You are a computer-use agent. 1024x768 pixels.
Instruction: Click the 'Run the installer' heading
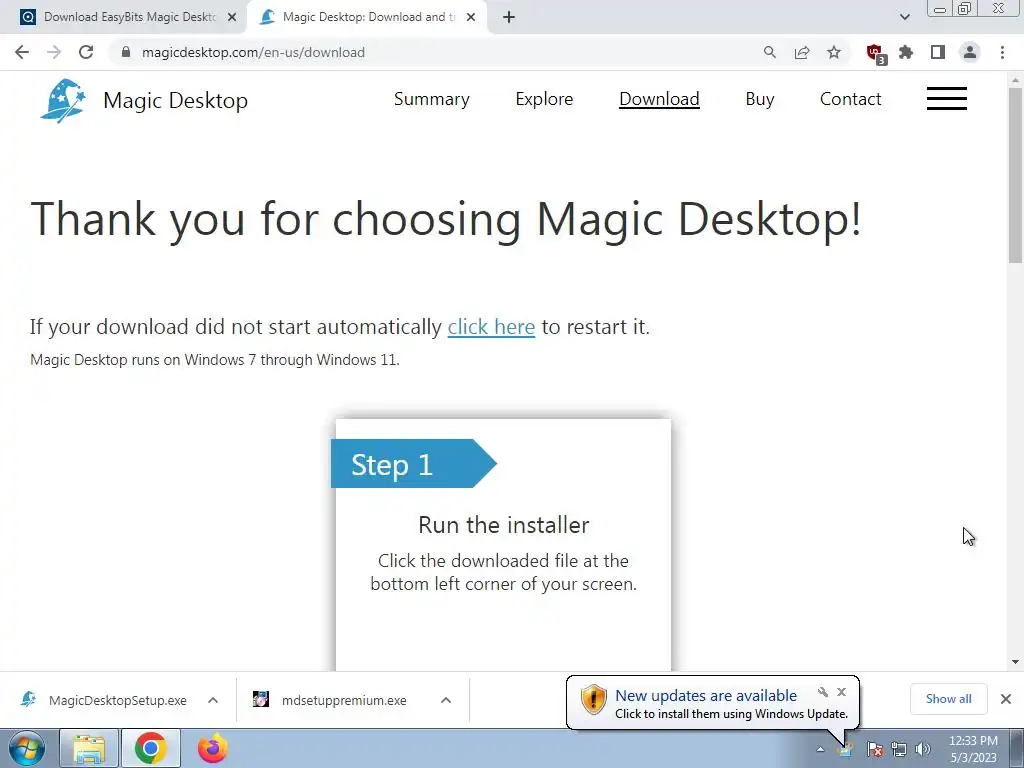pyautogui.click(x=504, y=525)
